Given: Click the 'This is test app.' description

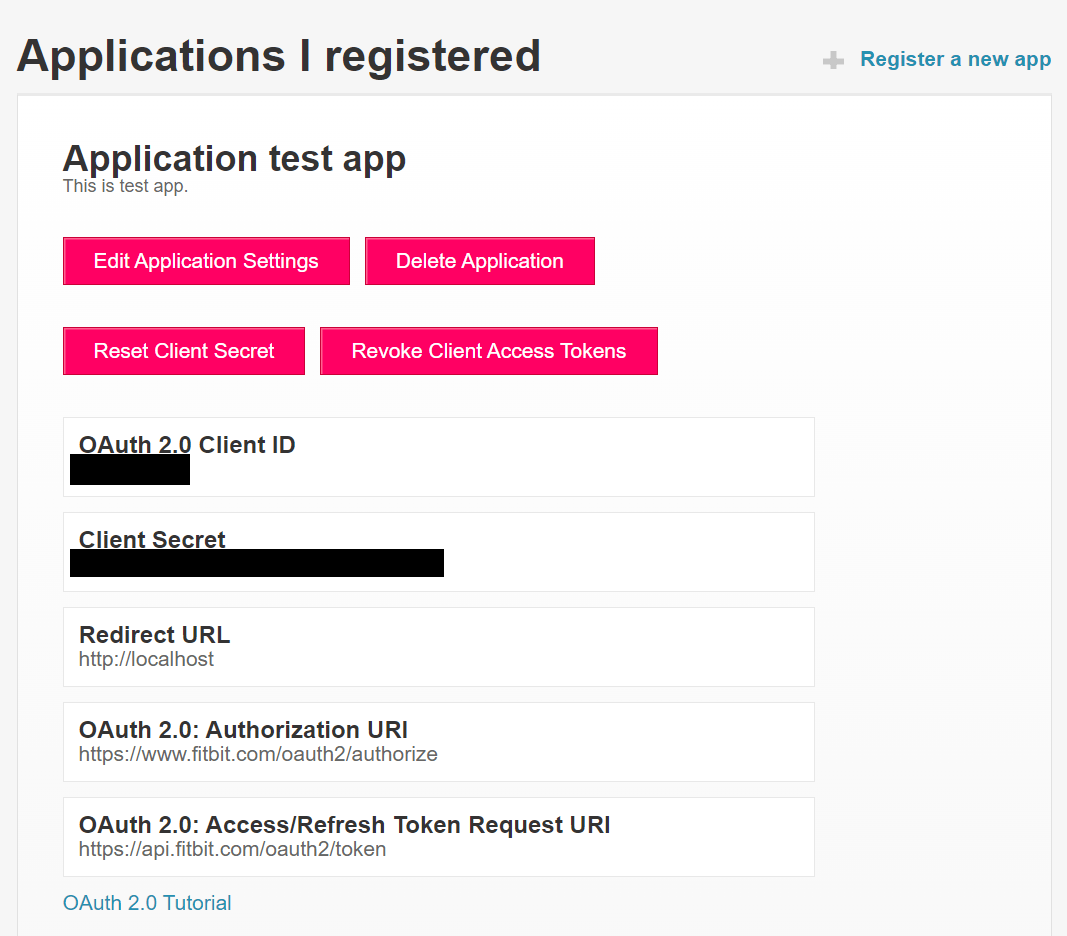Looking at the screenshot, I should pos(125,186).
